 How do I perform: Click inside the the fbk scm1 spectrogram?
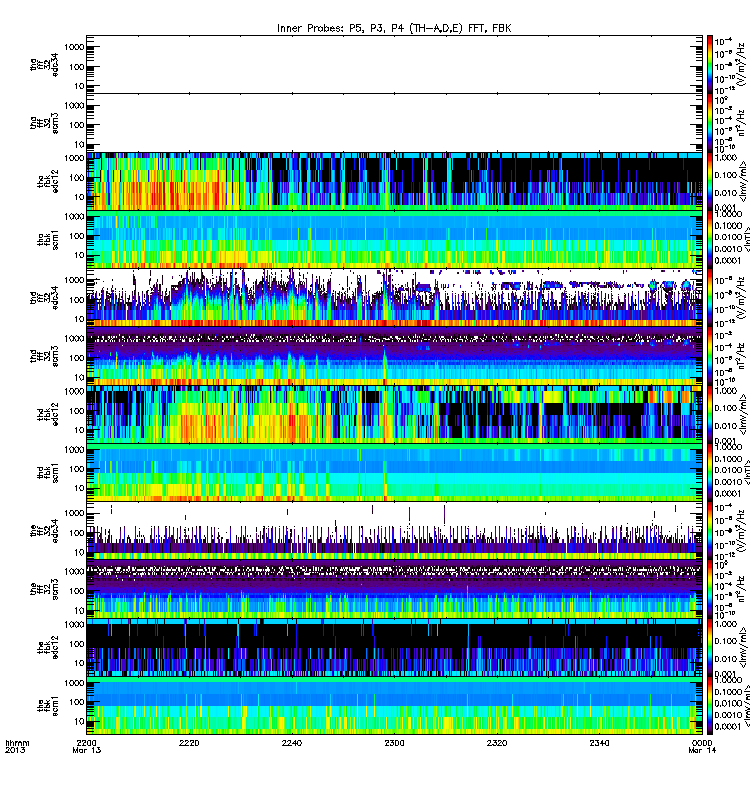tap(394, 706)
